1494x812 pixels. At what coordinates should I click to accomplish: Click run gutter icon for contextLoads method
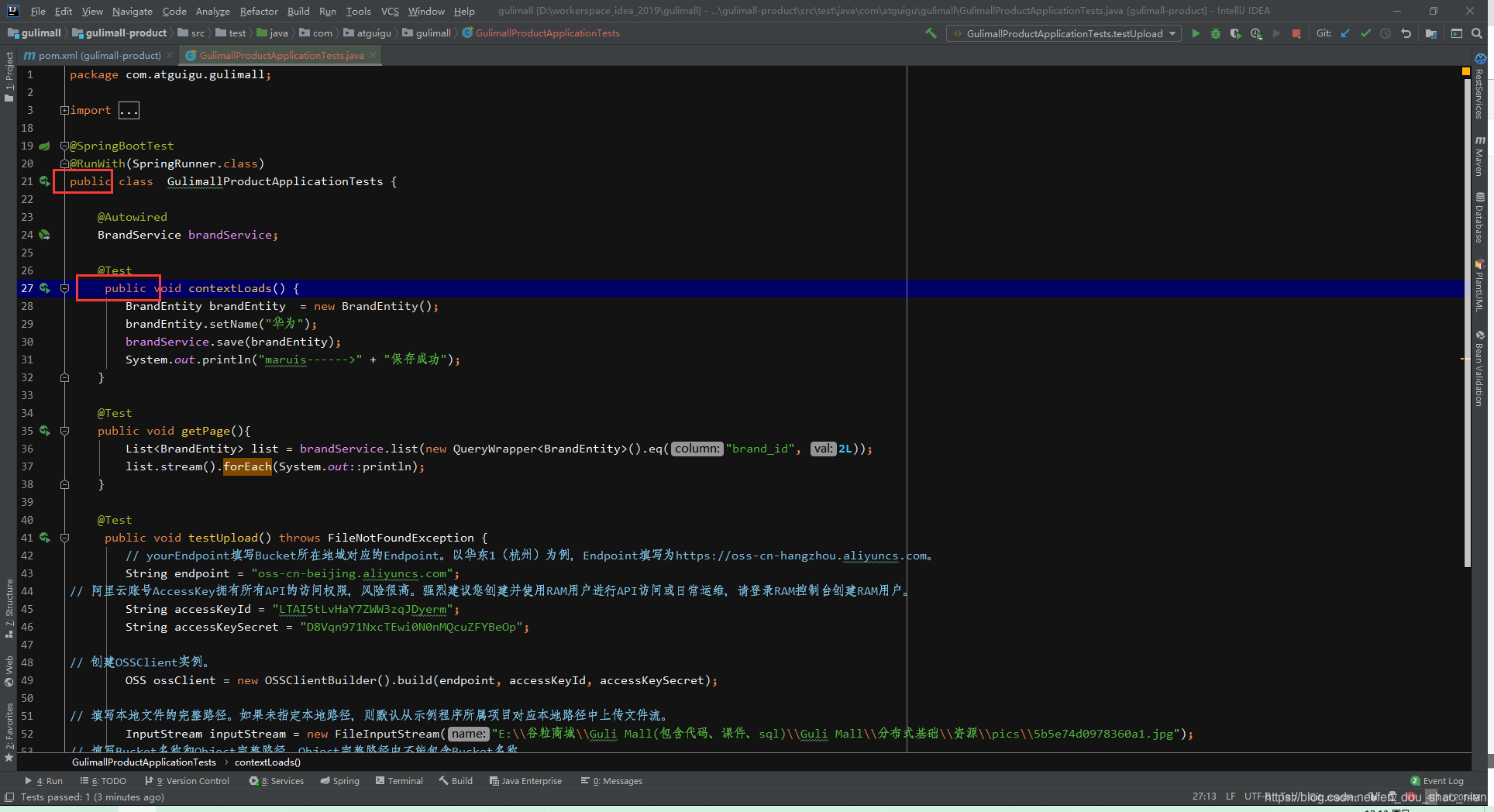tap(45, 288)
